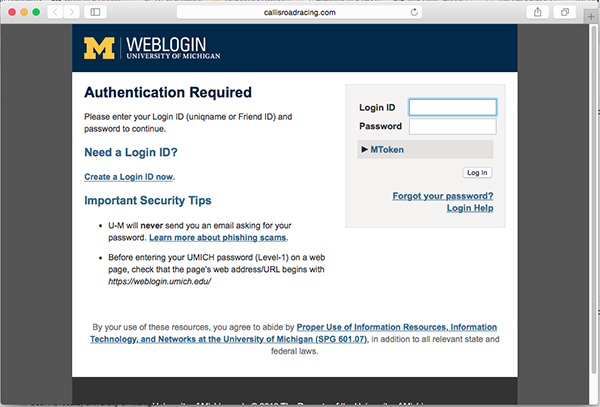The height and width of the screenshot is (407, 600).
Task: Show all tabs overview icon
Action: (564, 12)
